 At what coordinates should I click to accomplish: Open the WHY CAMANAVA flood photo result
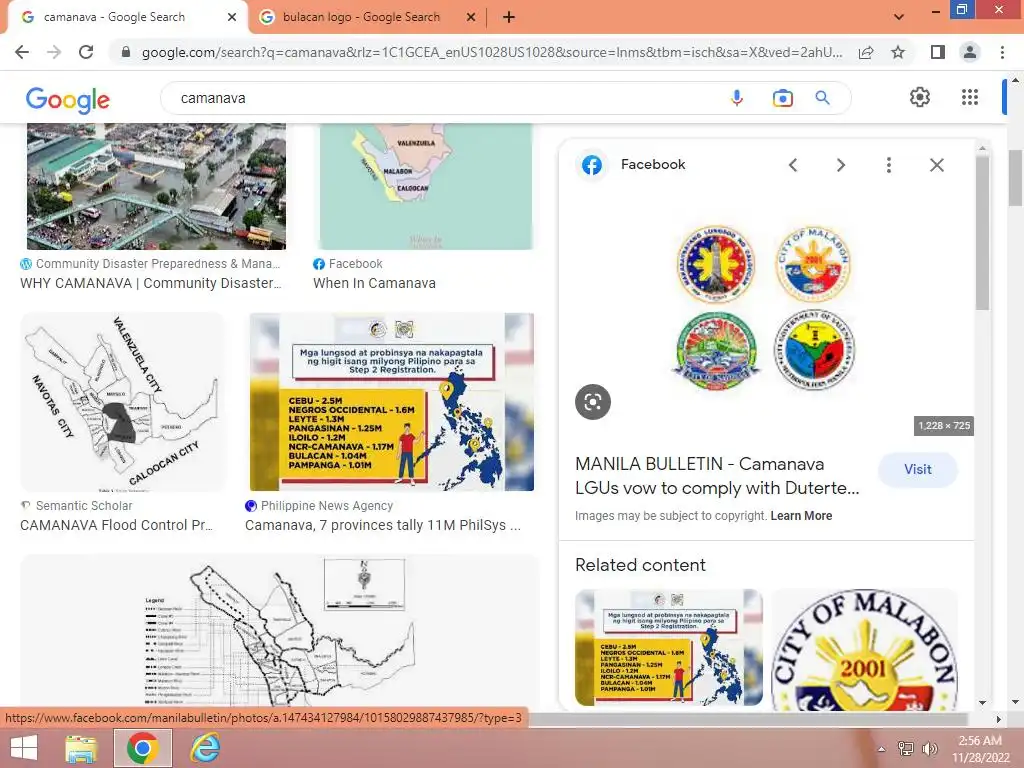tap(156, 186)
